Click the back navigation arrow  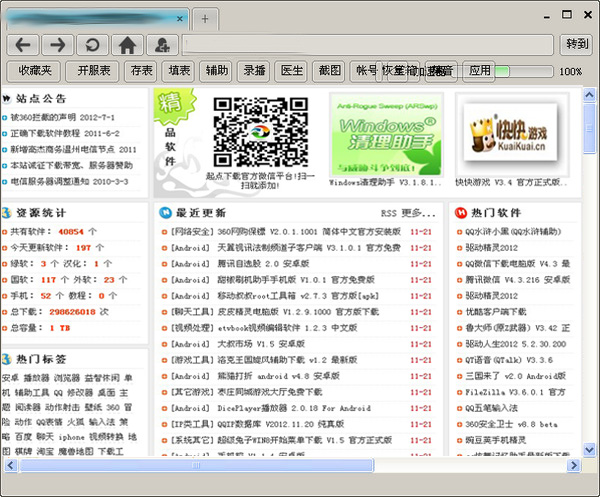pos(23,44)
